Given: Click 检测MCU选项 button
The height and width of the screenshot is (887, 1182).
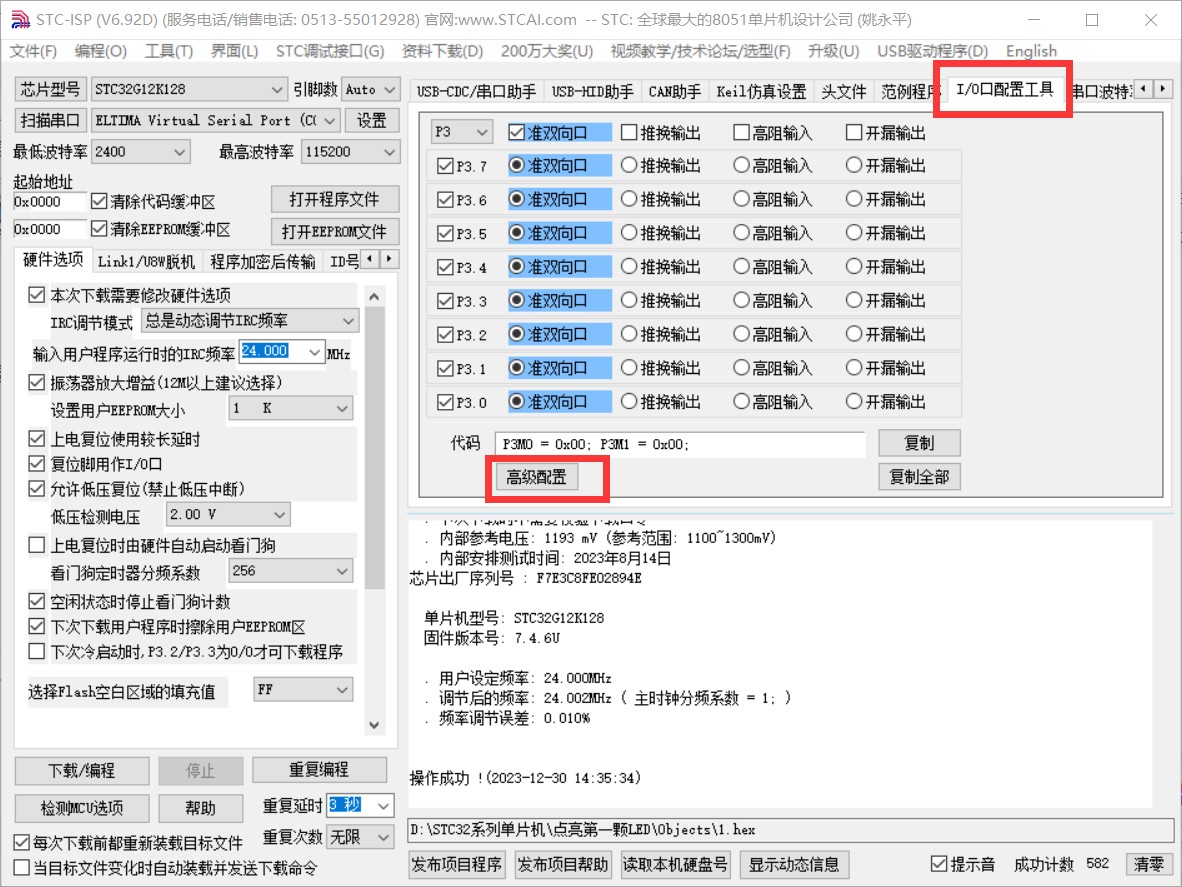Looking at the screenshot, I should pyautogui.click(x=81, y=808).
